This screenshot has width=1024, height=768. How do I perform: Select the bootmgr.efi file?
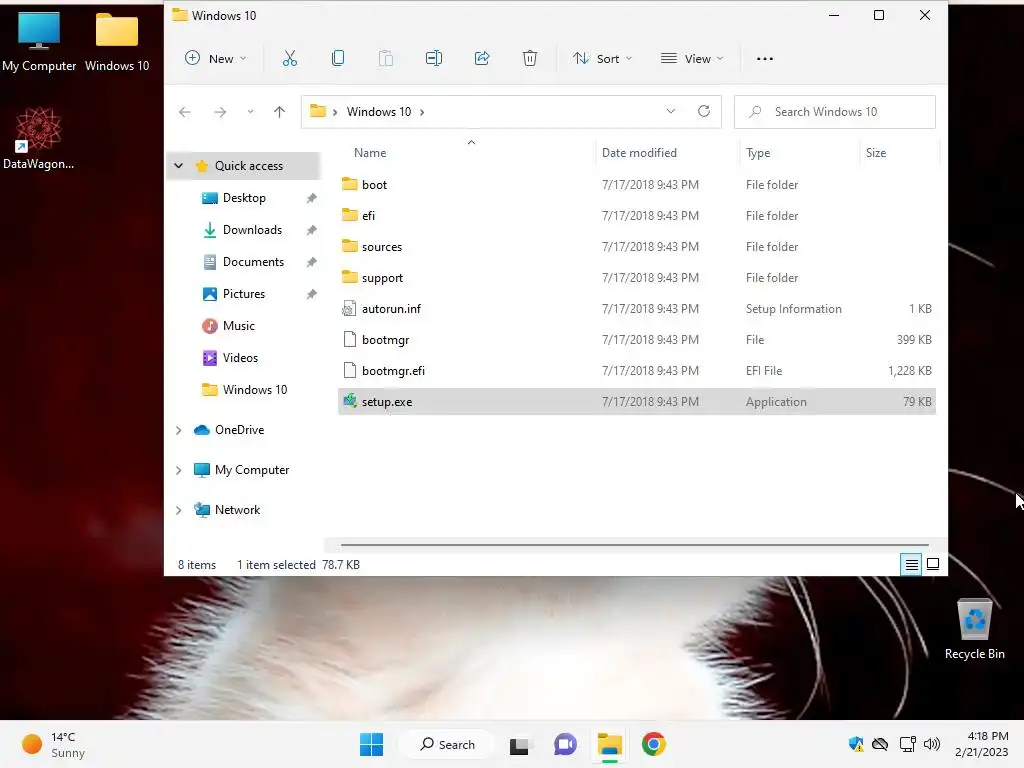pyautogui.click(x=637, y=371)
